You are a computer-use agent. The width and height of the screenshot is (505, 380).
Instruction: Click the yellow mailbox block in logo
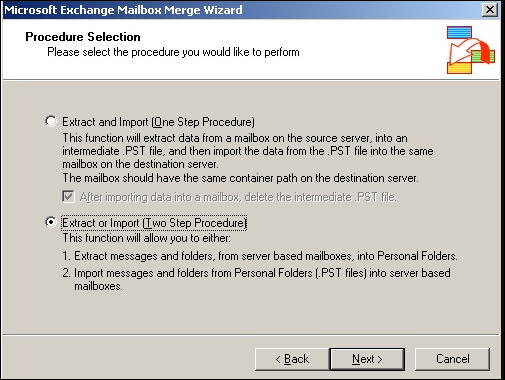point(459,68)
